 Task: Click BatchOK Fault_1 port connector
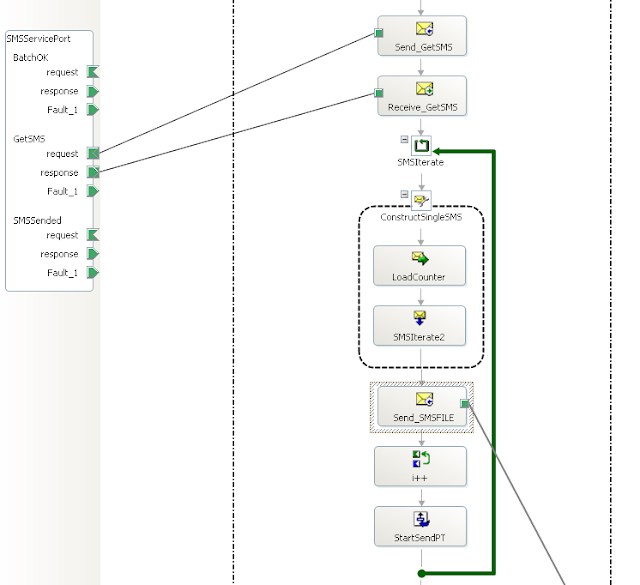coord(93,110)
